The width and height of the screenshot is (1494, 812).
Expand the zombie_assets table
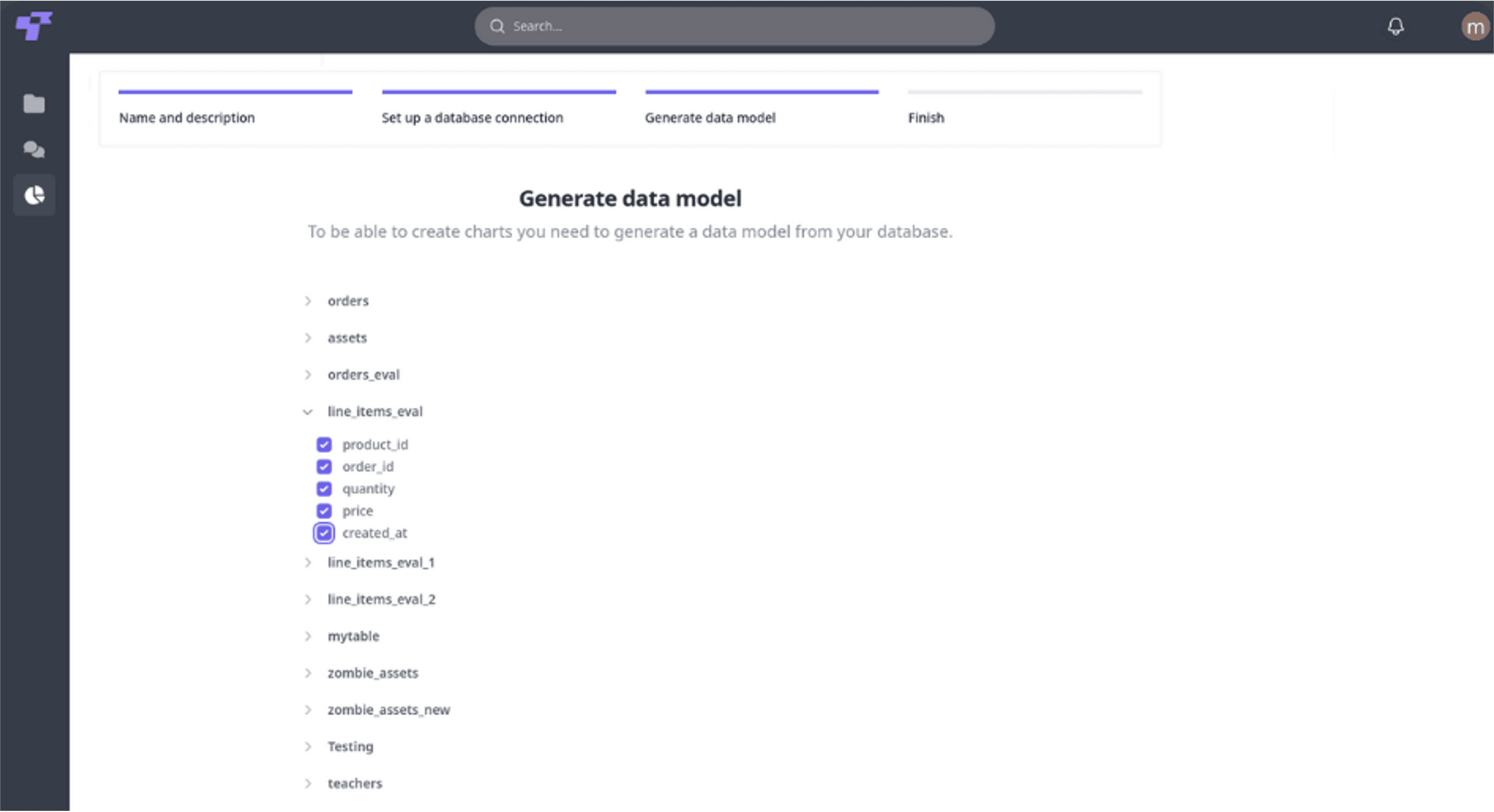[x=308, y=673]
